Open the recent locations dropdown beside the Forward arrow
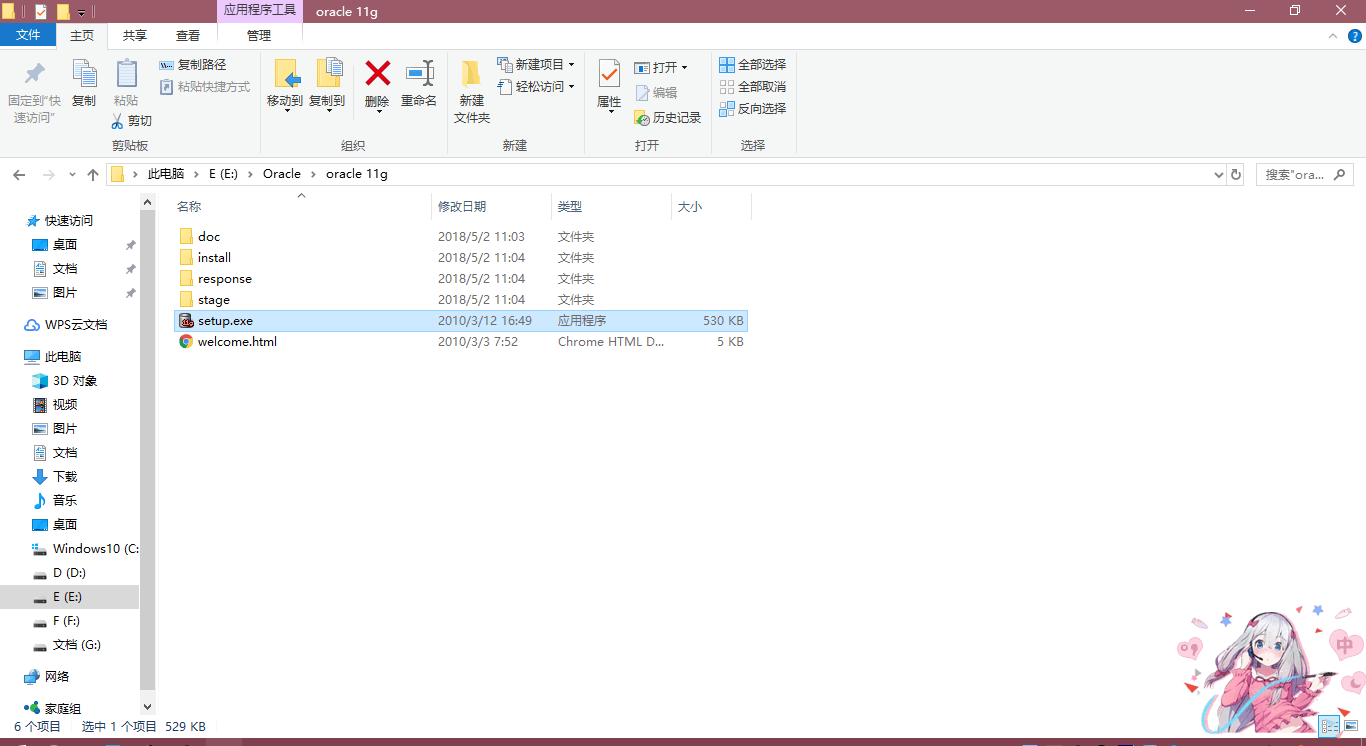This screenshot has height=746, width=1366. (x=71, y=175)
